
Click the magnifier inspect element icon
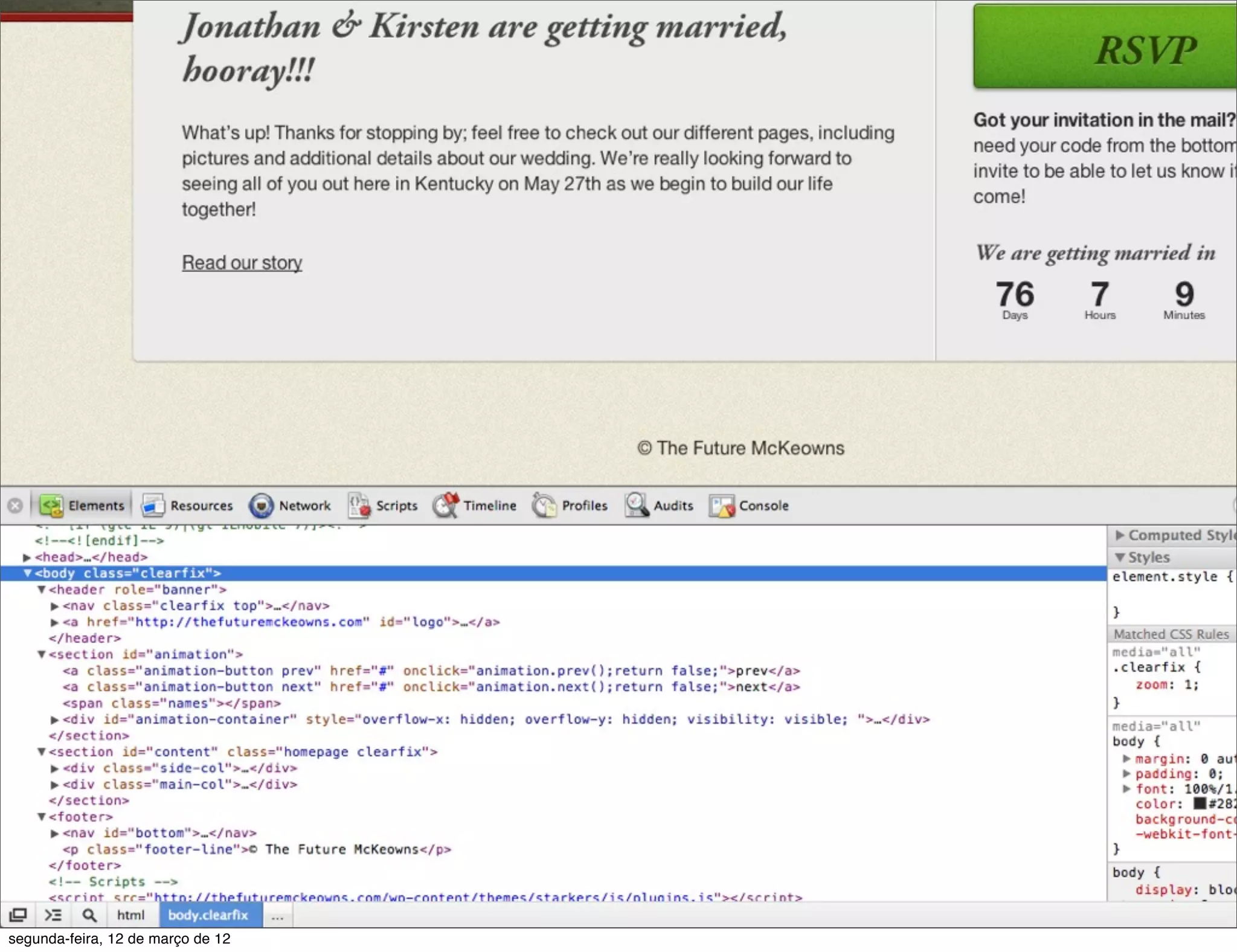[x=89, y=915]
